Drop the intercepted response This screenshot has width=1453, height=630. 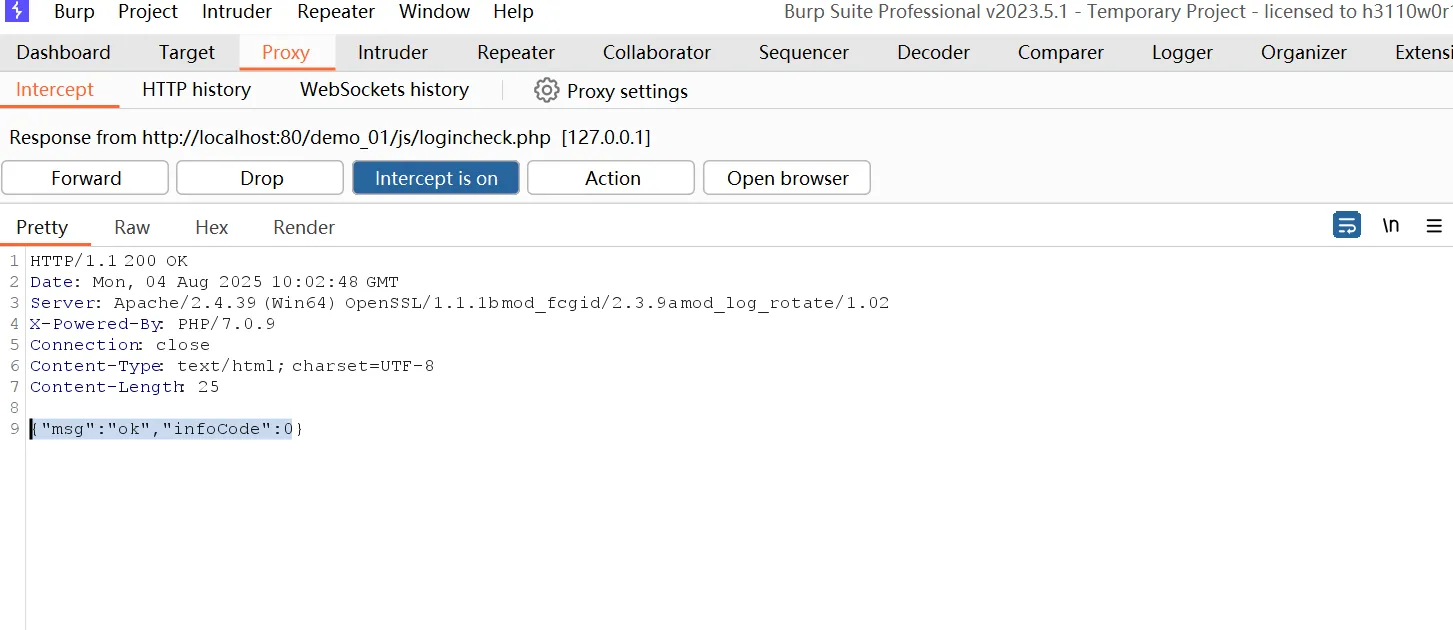pos(260,178)
